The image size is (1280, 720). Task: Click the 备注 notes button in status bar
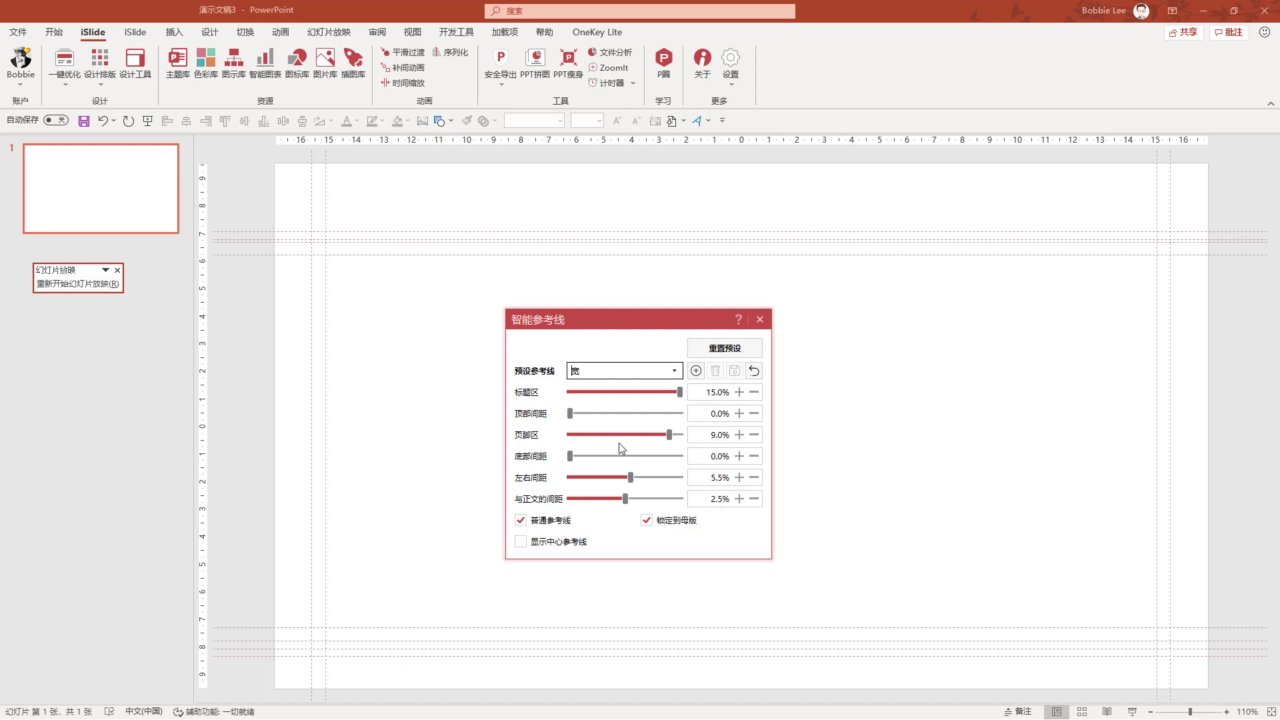(x=1016, y=712)
